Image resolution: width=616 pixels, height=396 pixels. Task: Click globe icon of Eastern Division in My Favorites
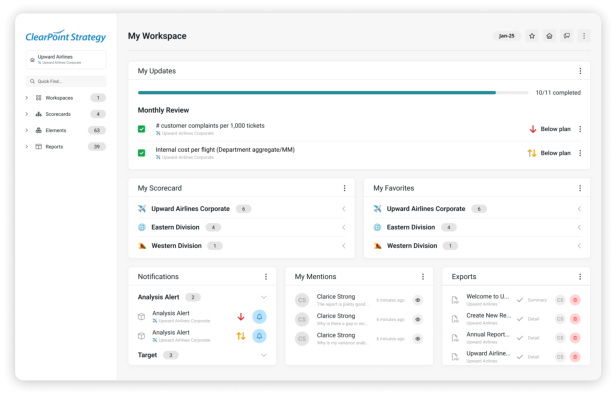coord(377,227)
